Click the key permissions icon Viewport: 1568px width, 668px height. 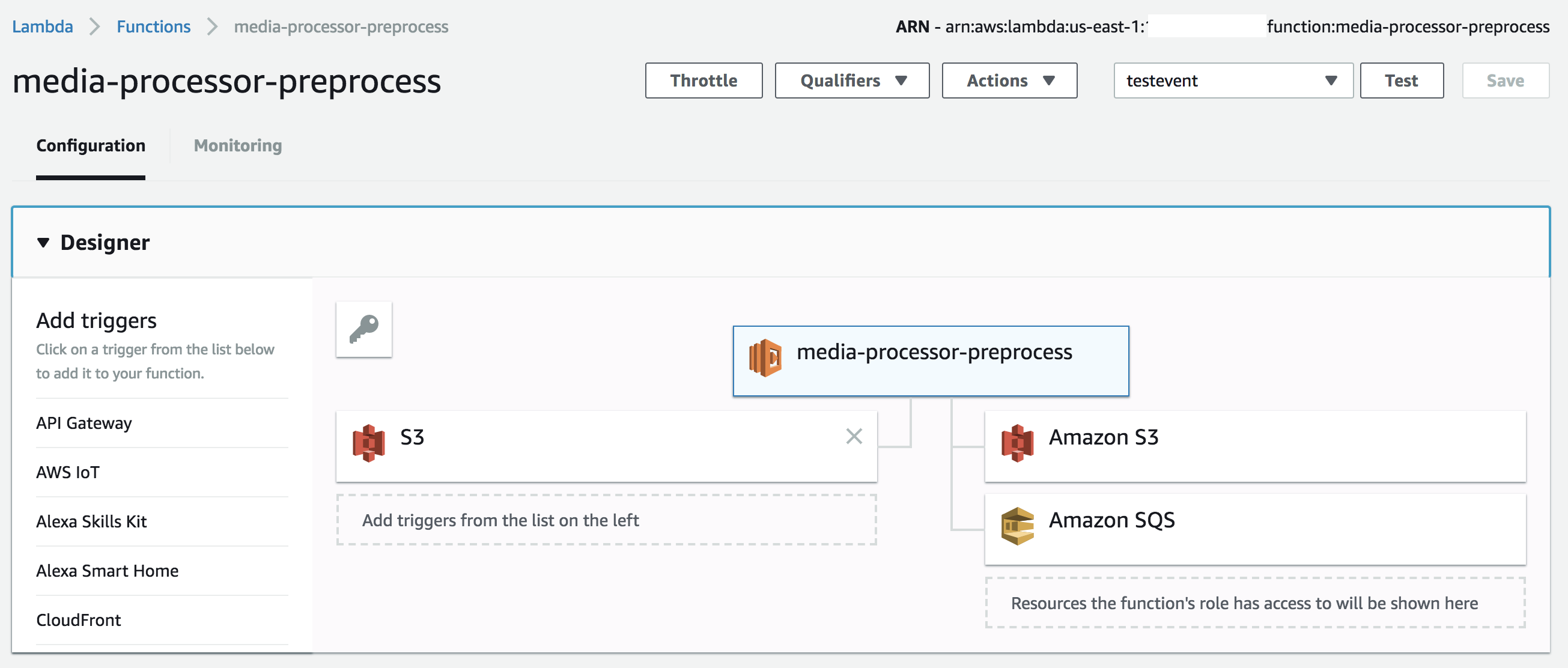[x=364, y=329]
